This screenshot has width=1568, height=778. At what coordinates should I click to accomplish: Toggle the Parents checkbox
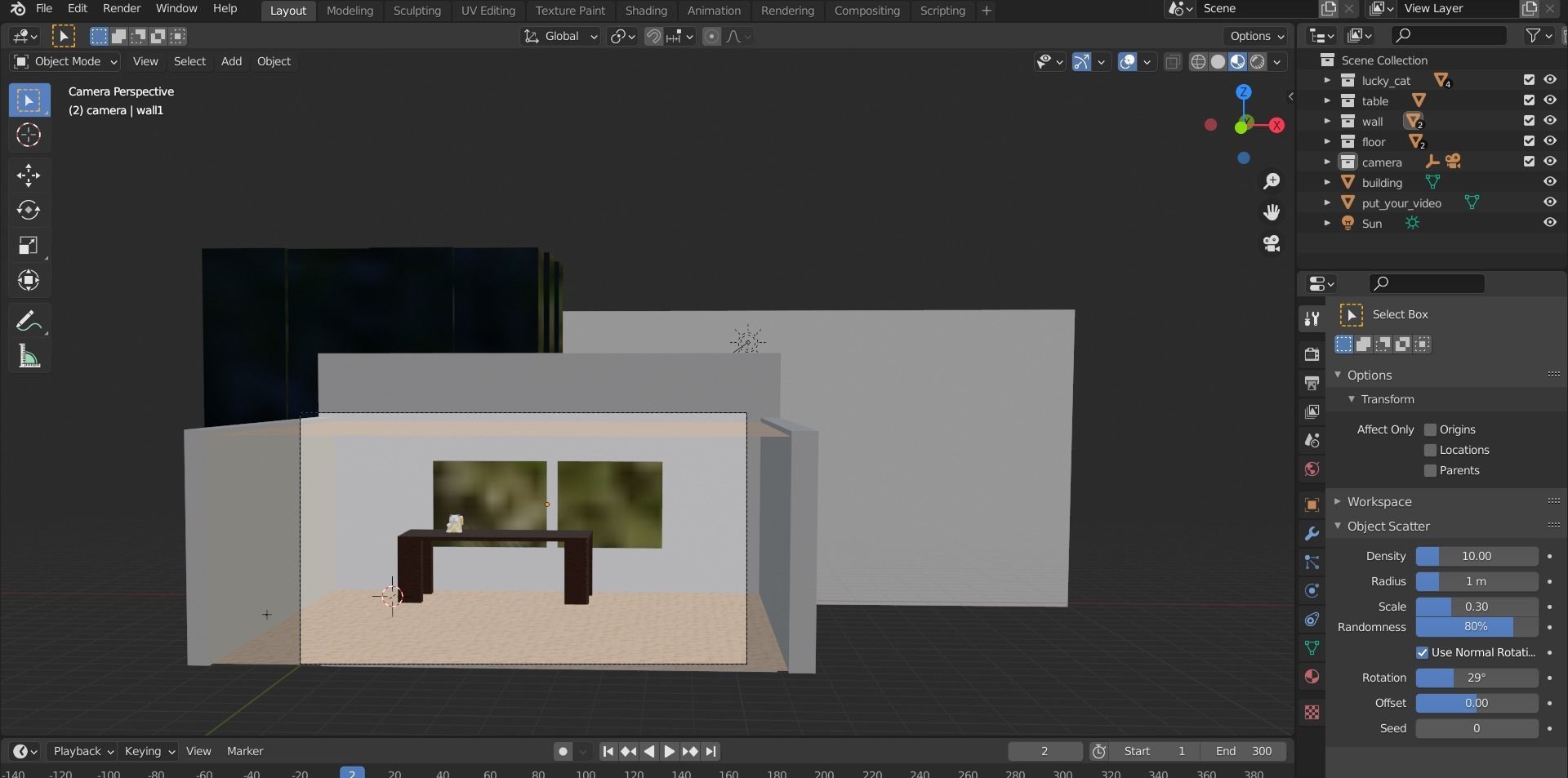pyautogui.click(x=1430, y=470)
